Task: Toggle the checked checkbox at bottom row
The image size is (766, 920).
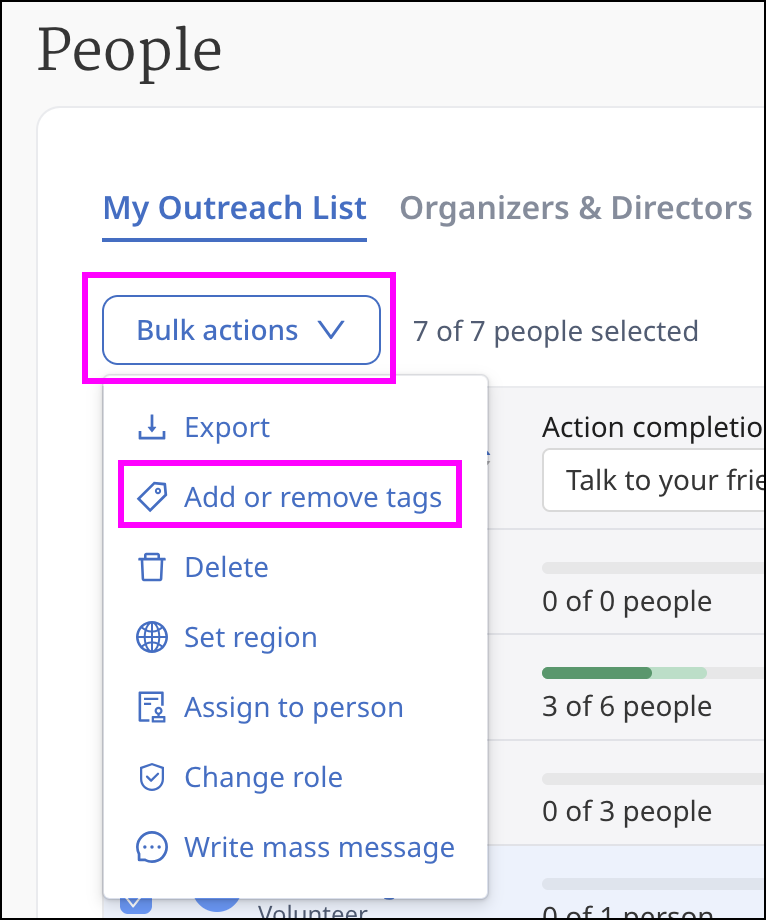Action: [x=136, y=905]
